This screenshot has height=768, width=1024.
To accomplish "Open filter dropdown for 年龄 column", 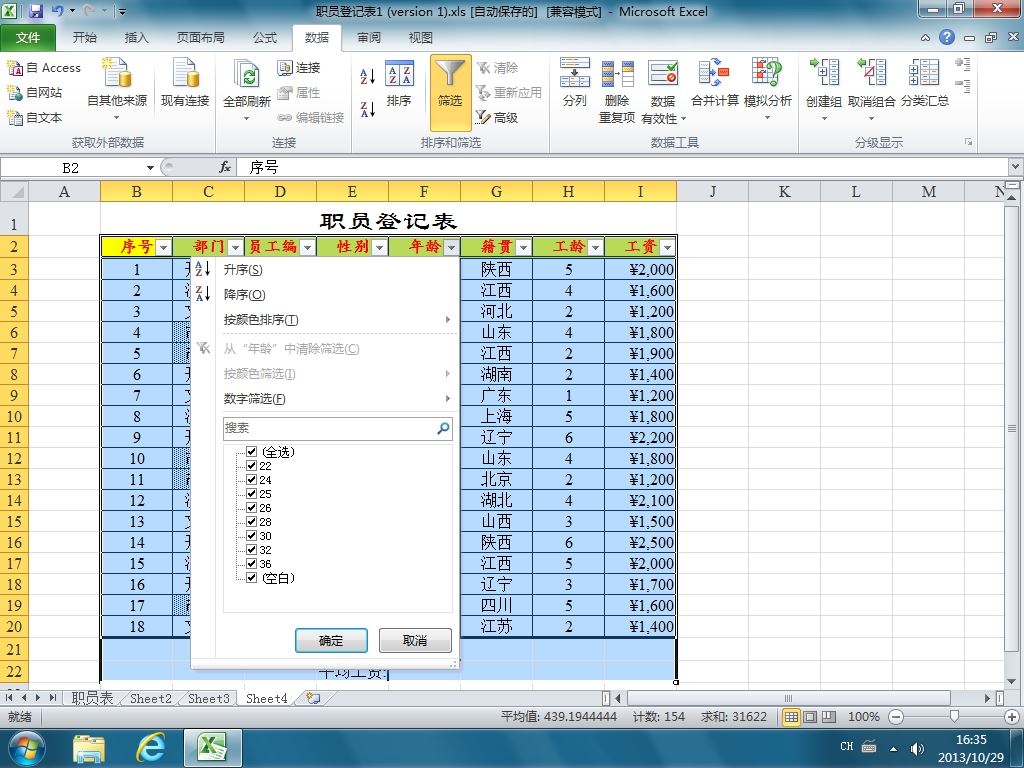I will pos(451,248).
